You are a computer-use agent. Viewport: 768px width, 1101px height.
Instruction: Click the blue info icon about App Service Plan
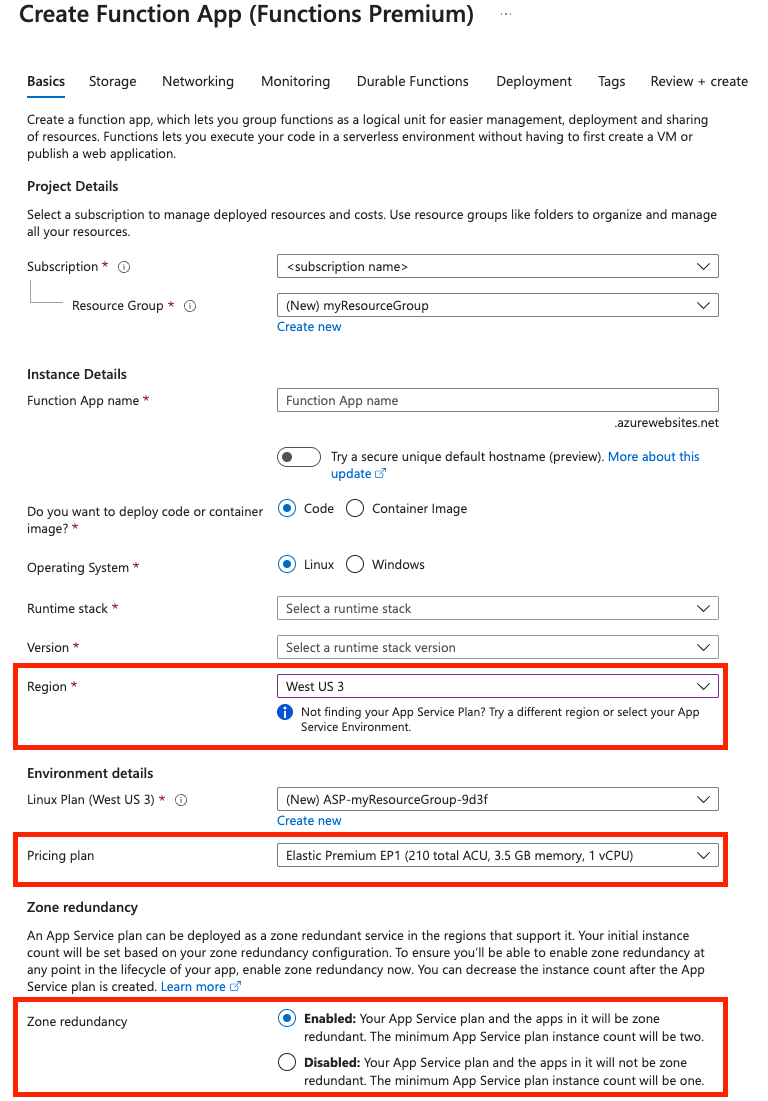pyautogui.click(x=285, y=712)
